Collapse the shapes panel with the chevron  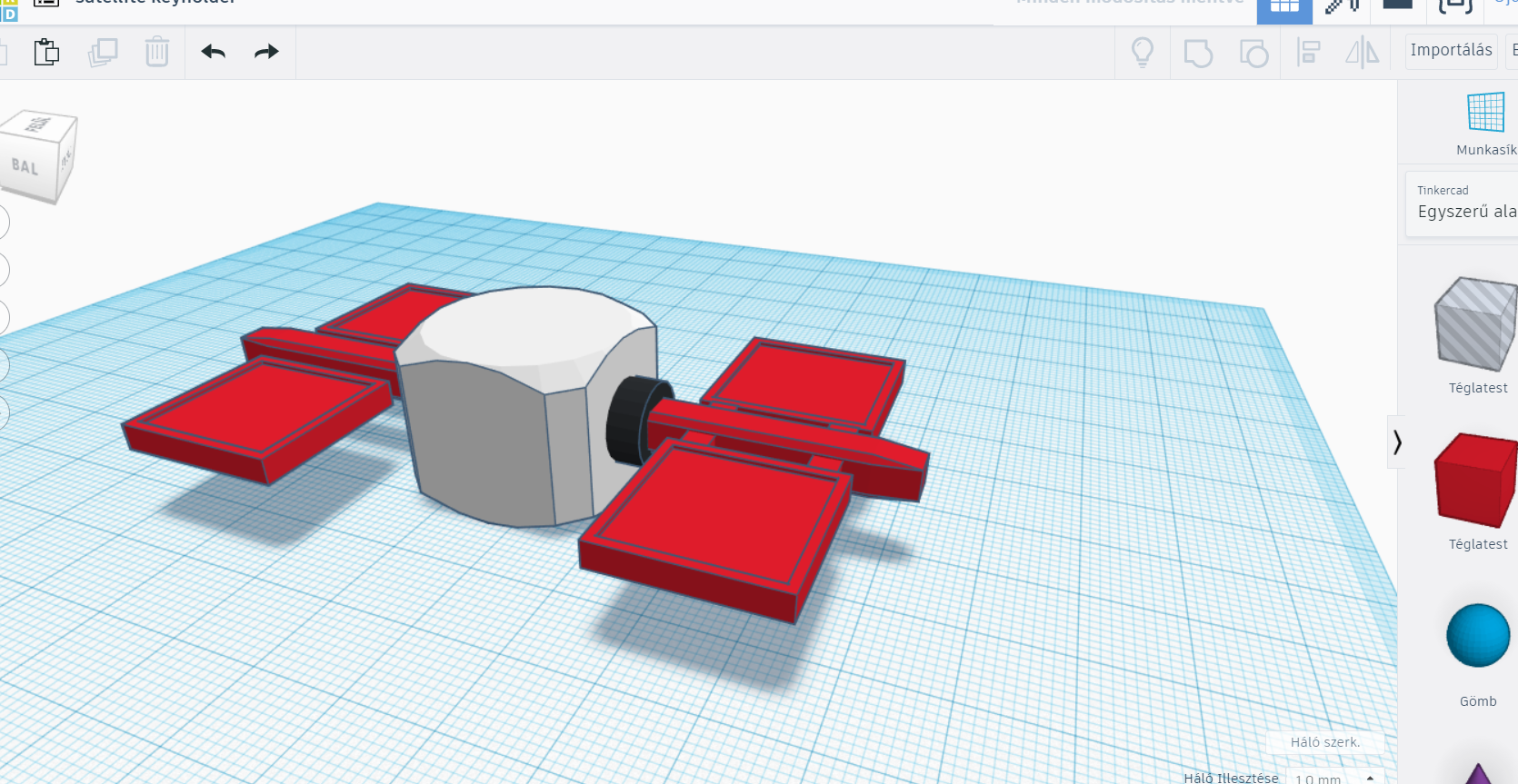coord(1397,442)
